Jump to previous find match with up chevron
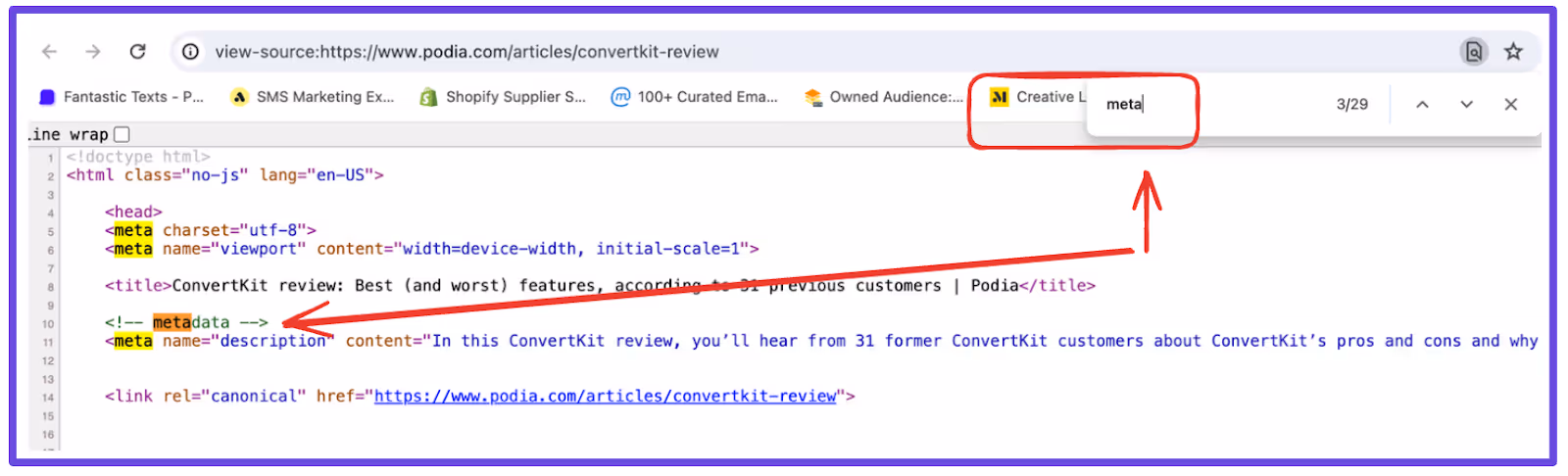The width and height of the screenshot is (1568, 476). pyautogui.click(x=1422, y=104)
